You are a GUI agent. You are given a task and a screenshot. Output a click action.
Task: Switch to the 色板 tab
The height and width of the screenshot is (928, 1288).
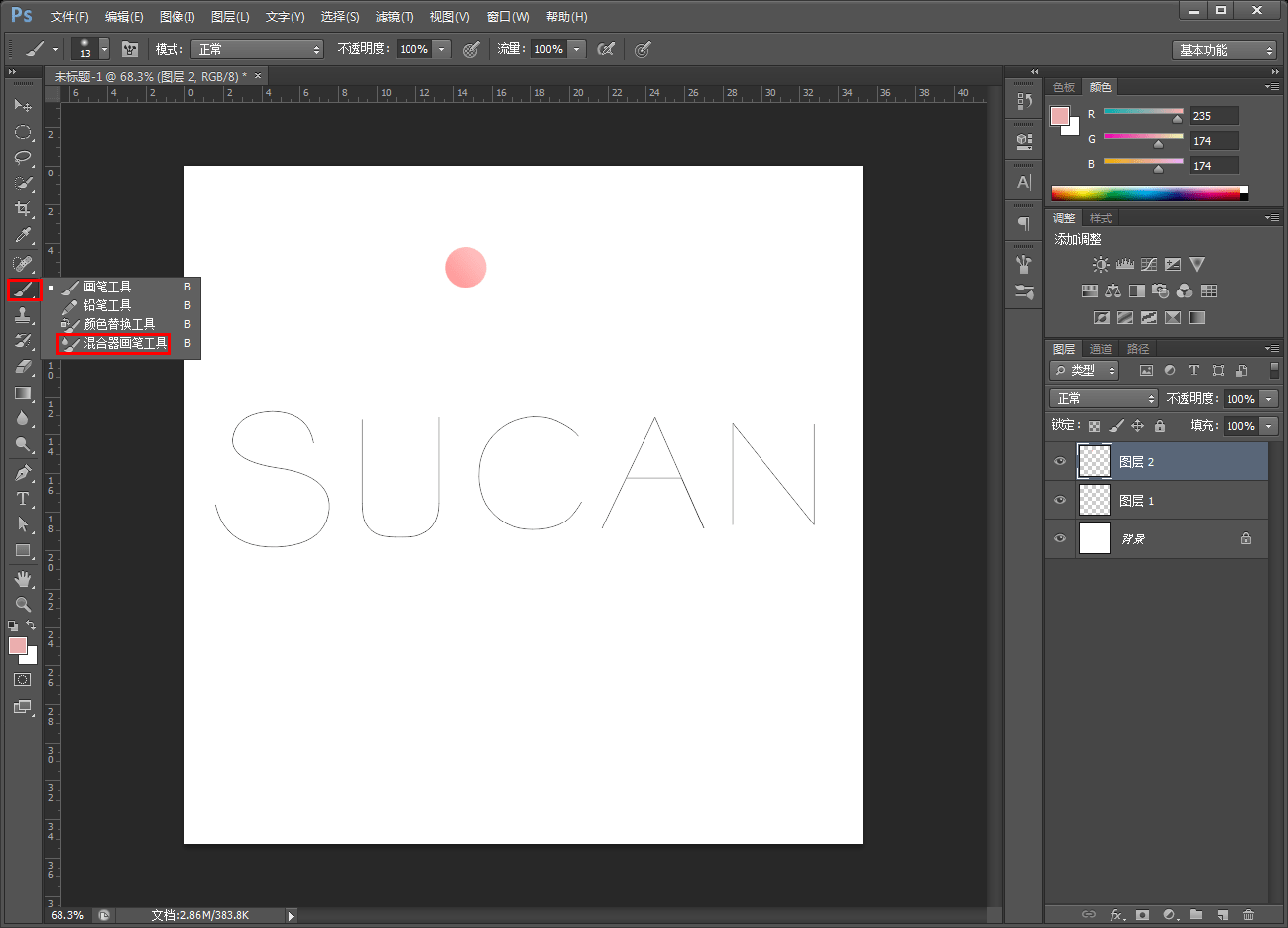click(1064, 87)
